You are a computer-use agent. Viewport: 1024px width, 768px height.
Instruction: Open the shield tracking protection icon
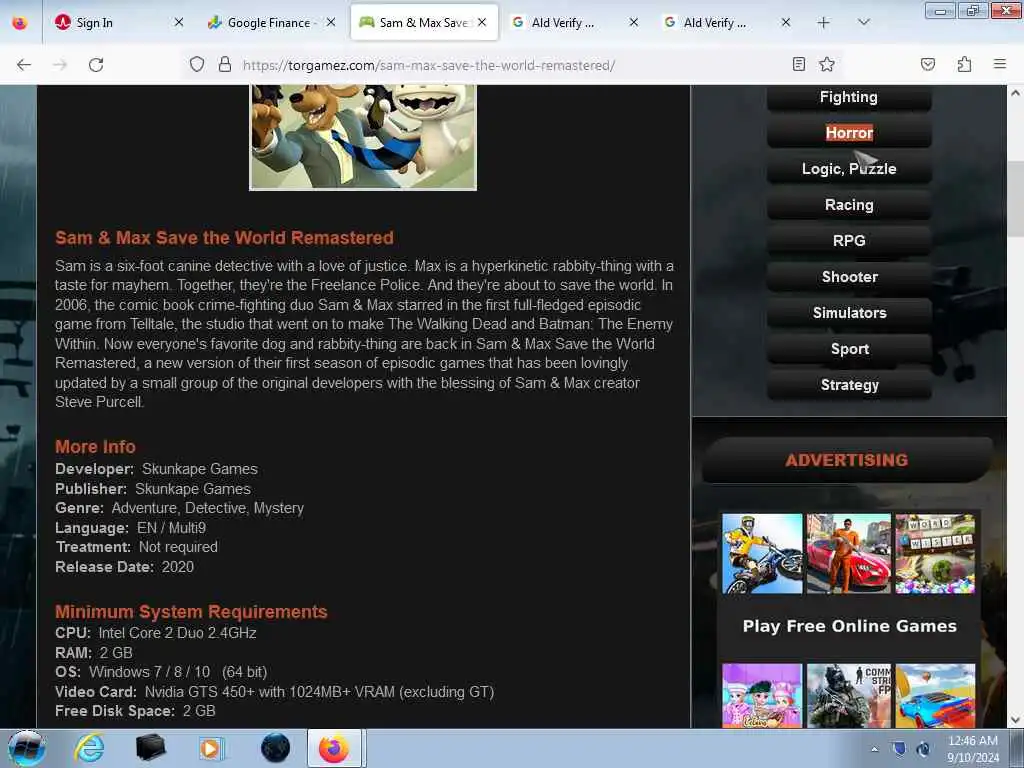[197, 64]
